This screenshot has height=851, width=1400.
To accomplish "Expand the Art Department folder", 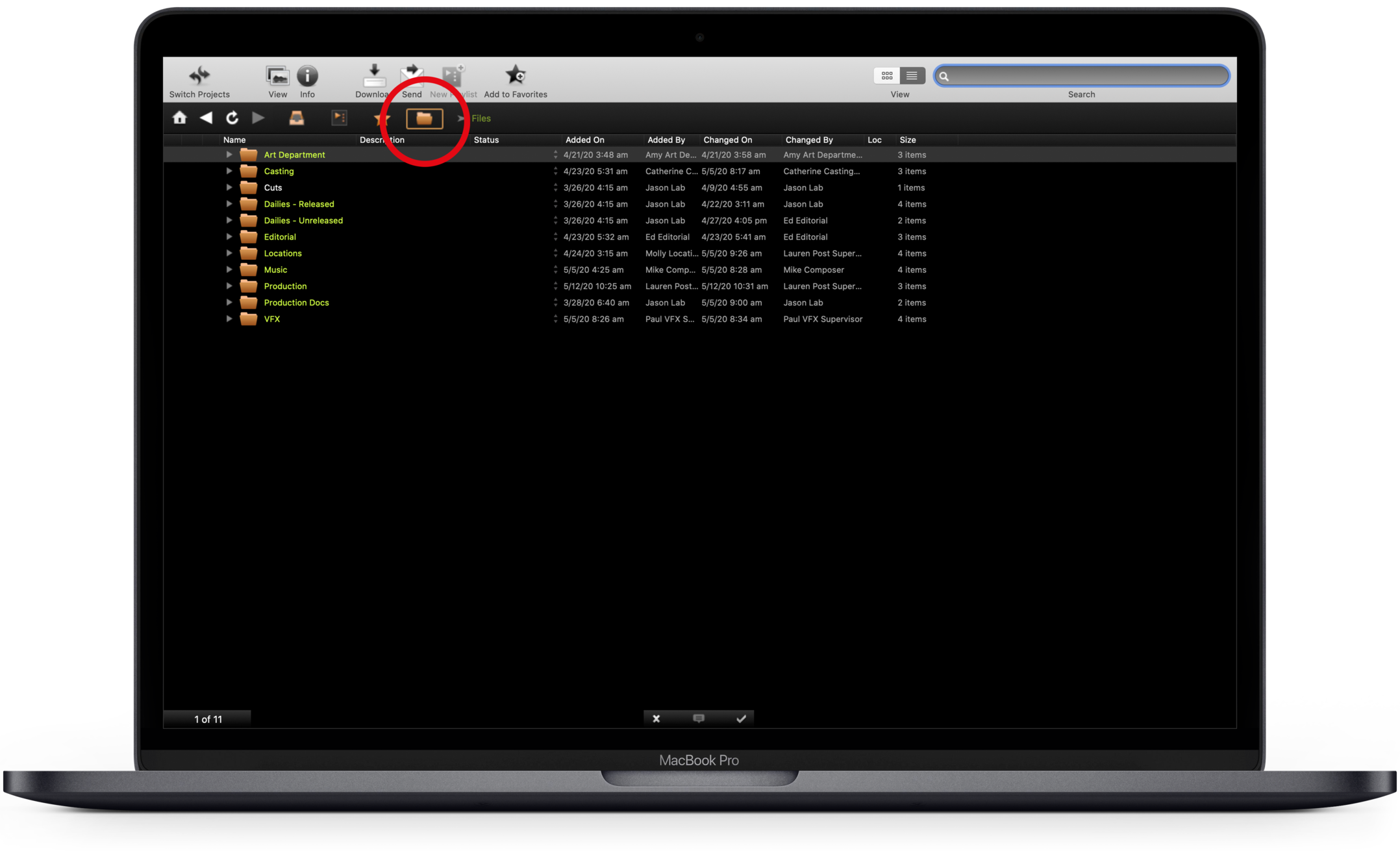I will [229, 155].
